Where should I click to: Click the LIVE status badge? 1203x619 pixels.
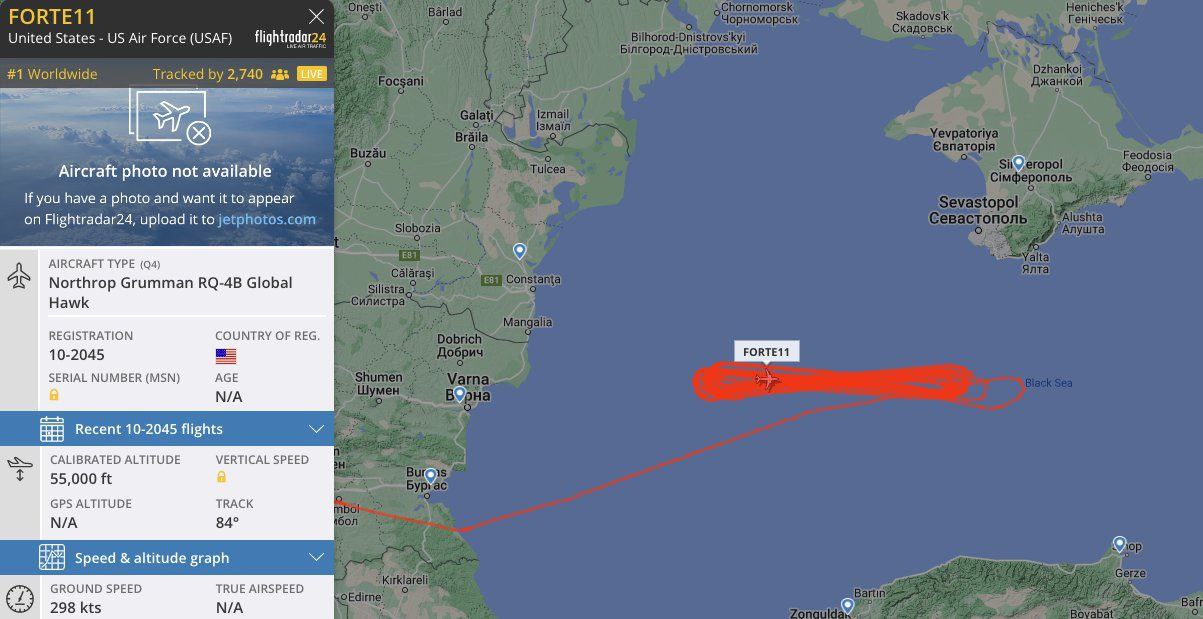pyautogui.click(x=312, y=74)
